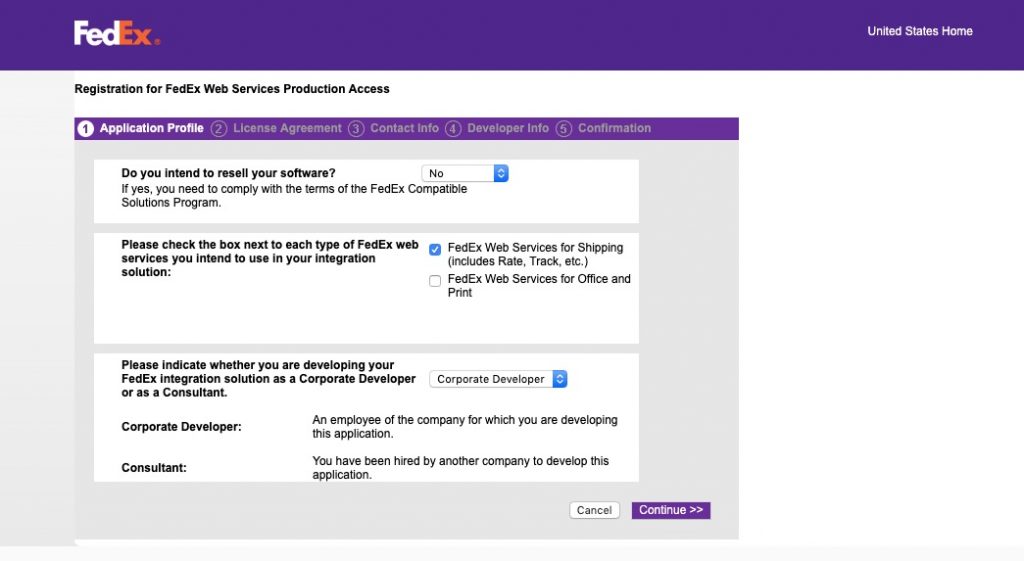Go to License Agreement step
1024x561 pixels.
click(287, 128)
